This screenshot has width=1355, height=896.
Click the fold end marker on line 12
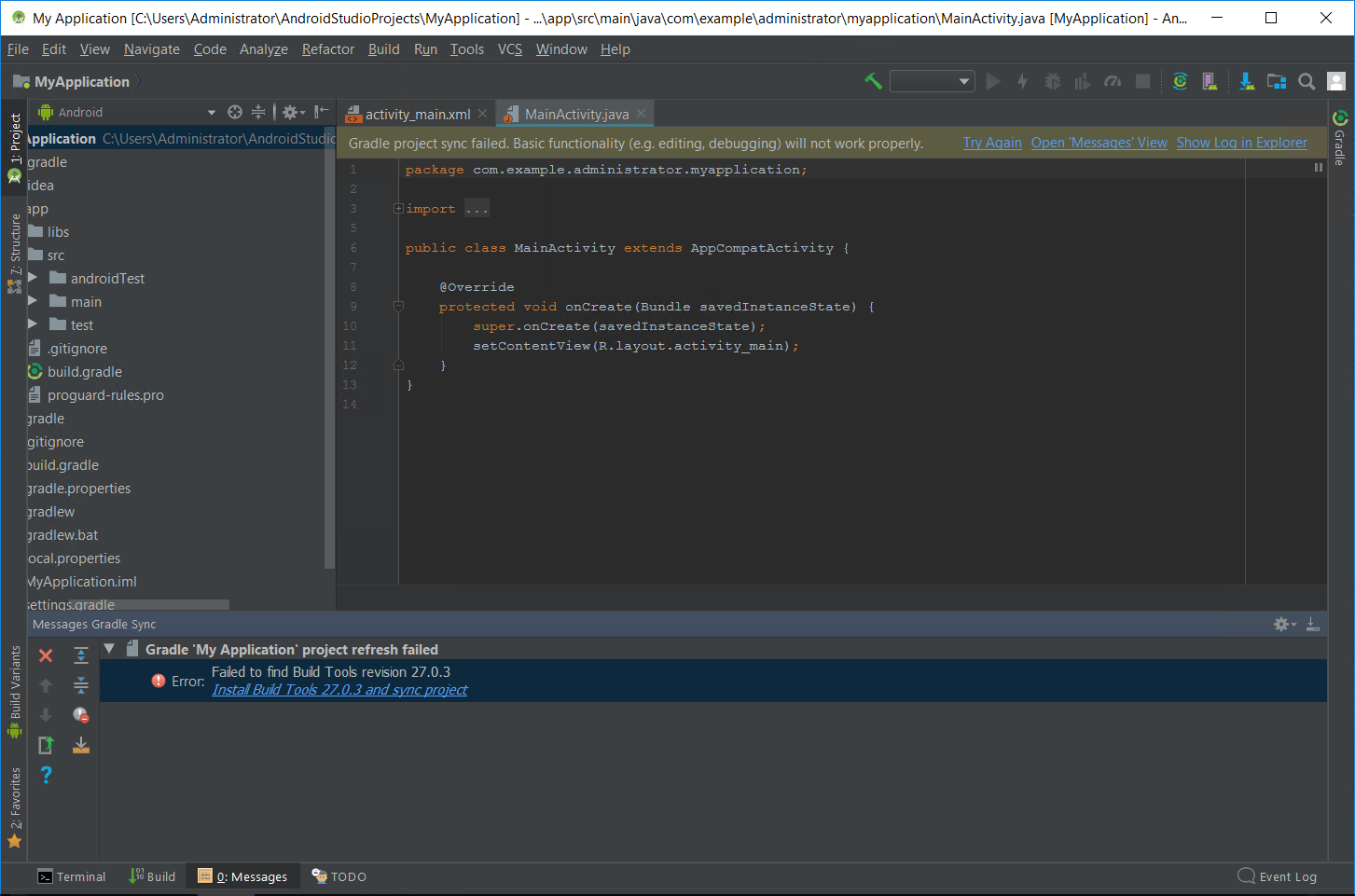point(398,365)
